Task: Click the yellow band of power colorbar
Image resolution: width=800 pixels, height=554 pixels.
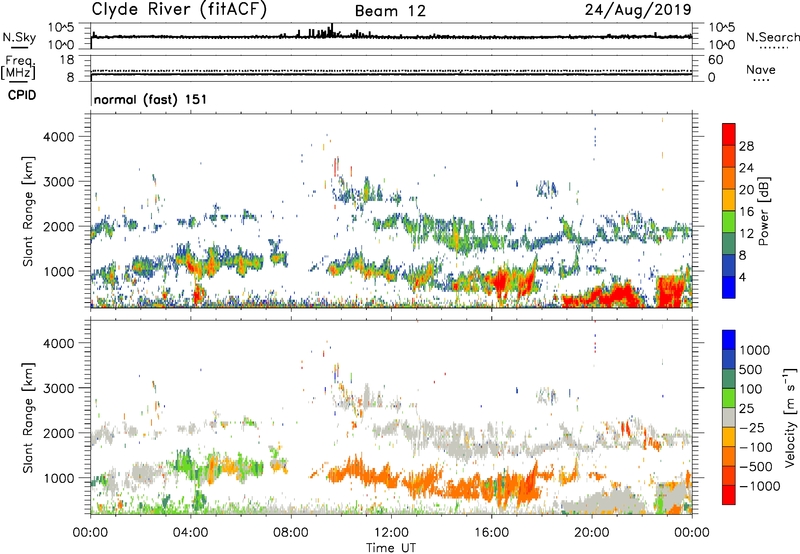Action: coord(729,199)
